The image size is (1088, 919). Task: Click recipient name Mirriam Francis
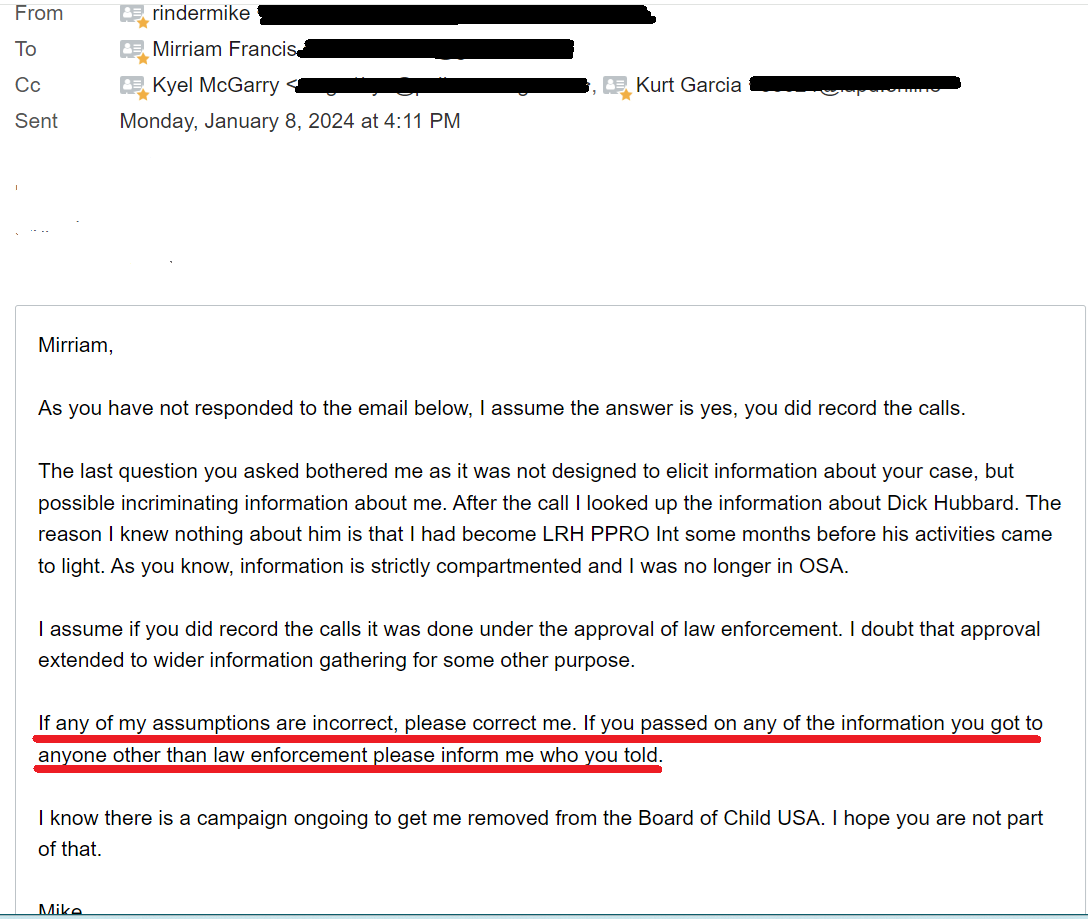224,50
